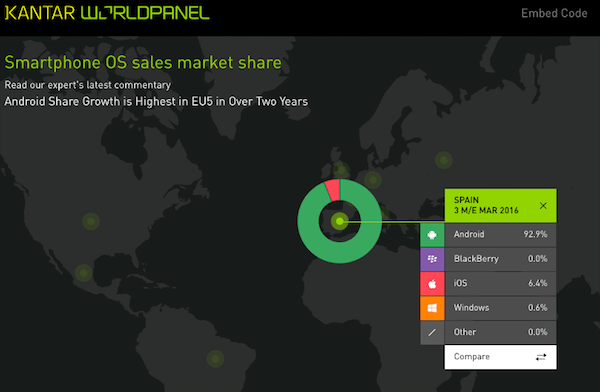Click the Other label in the panel
The width and height of the screenshot is (600, 392).
[465, 332]
